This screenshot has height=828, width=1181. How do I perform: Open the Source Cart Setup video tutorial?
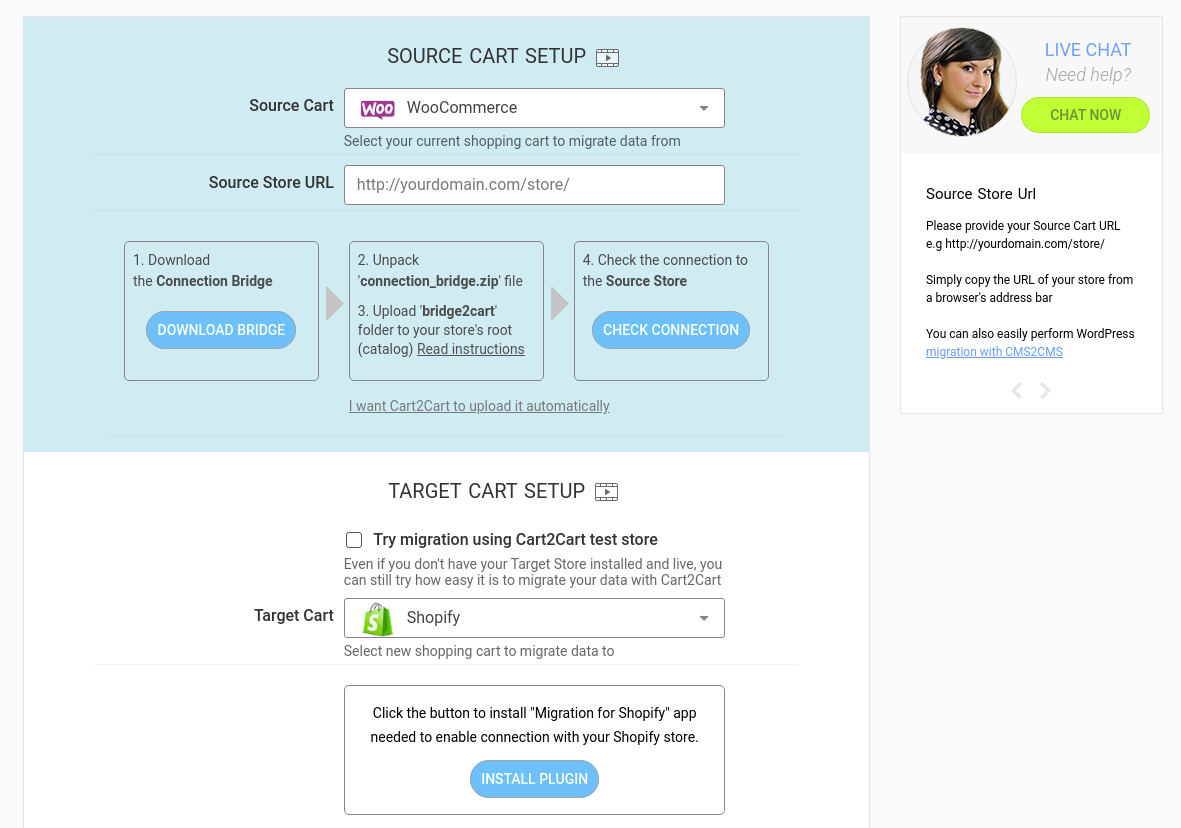tap(607, 57)
